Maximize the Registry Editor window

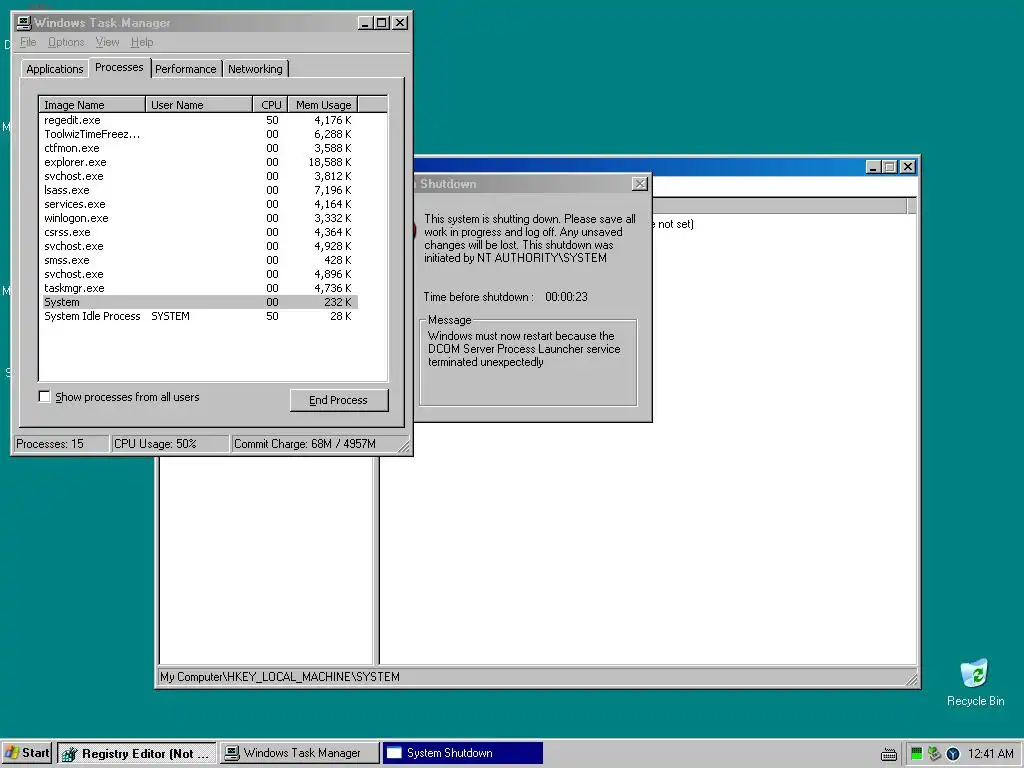889,167
